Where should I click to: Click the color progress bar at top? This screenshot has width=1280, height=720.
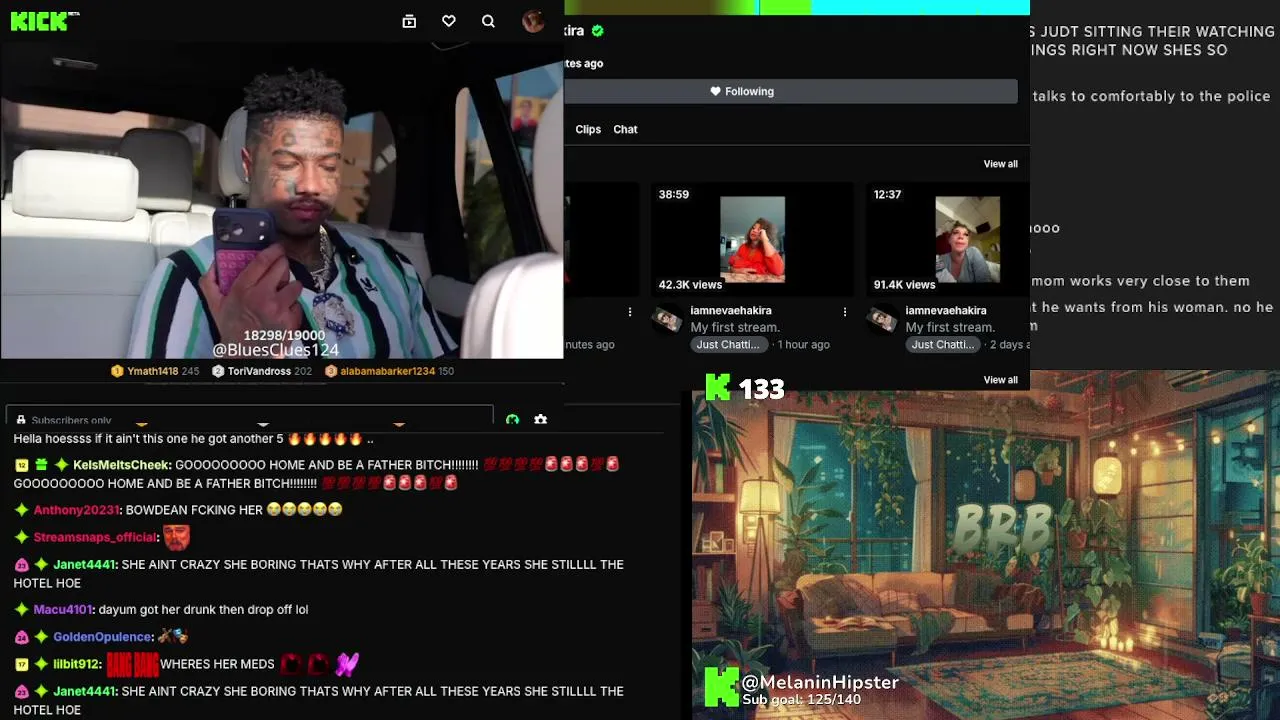coord(797,7)
